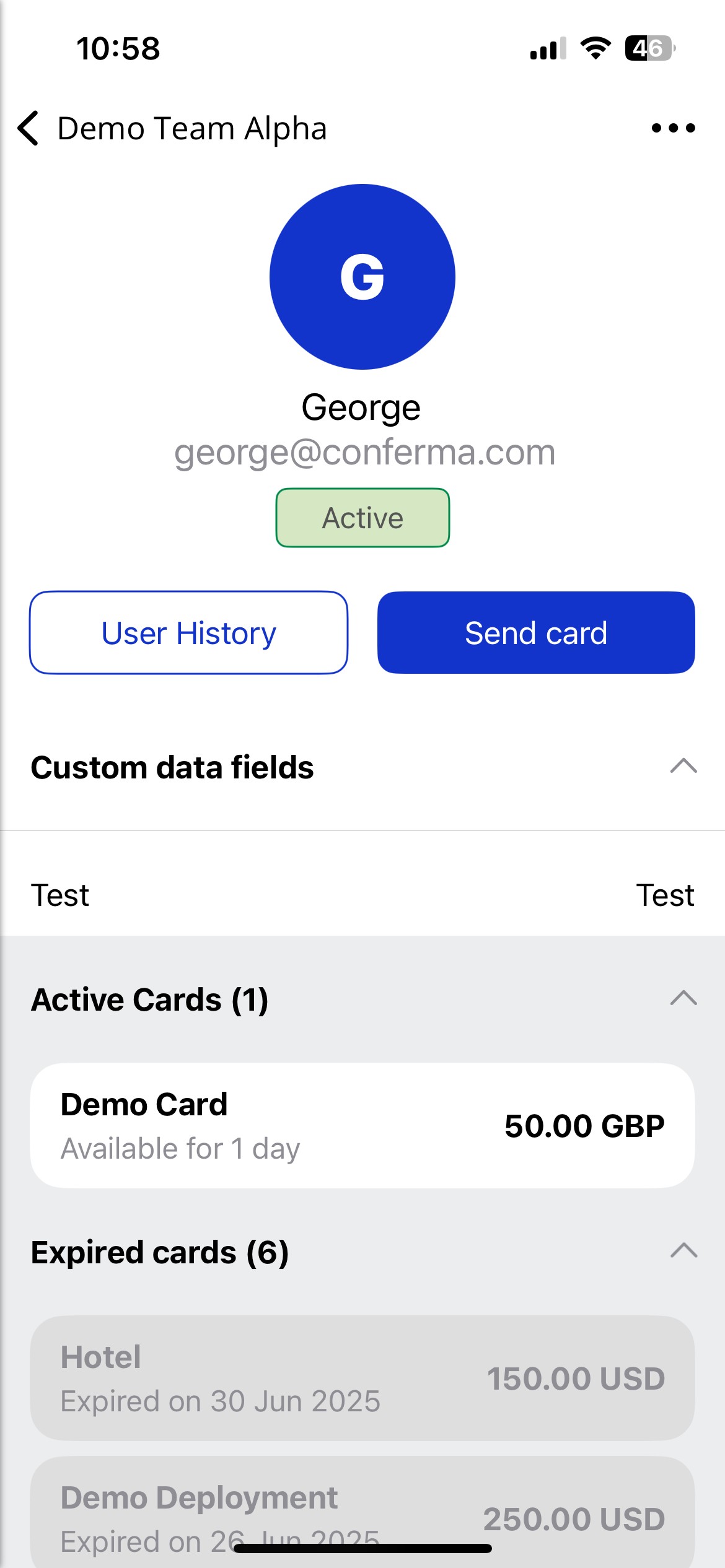The height and width of the screenshot is (1568, 725).
Task: Tap the home indicator bar
Action: [x=362, y=1548]
